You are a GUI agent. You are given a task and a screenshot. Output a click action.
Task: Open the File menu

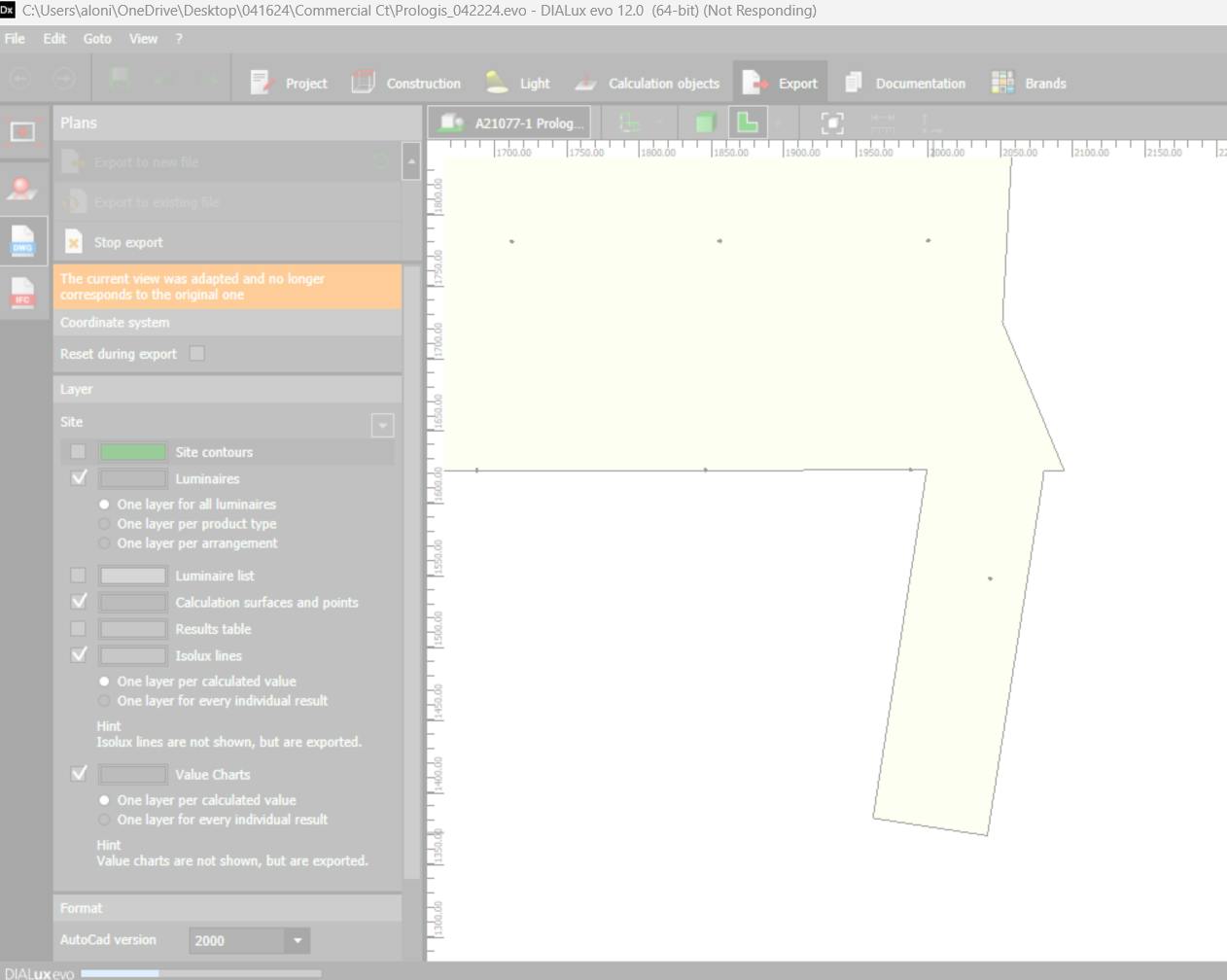coord(15,39)
